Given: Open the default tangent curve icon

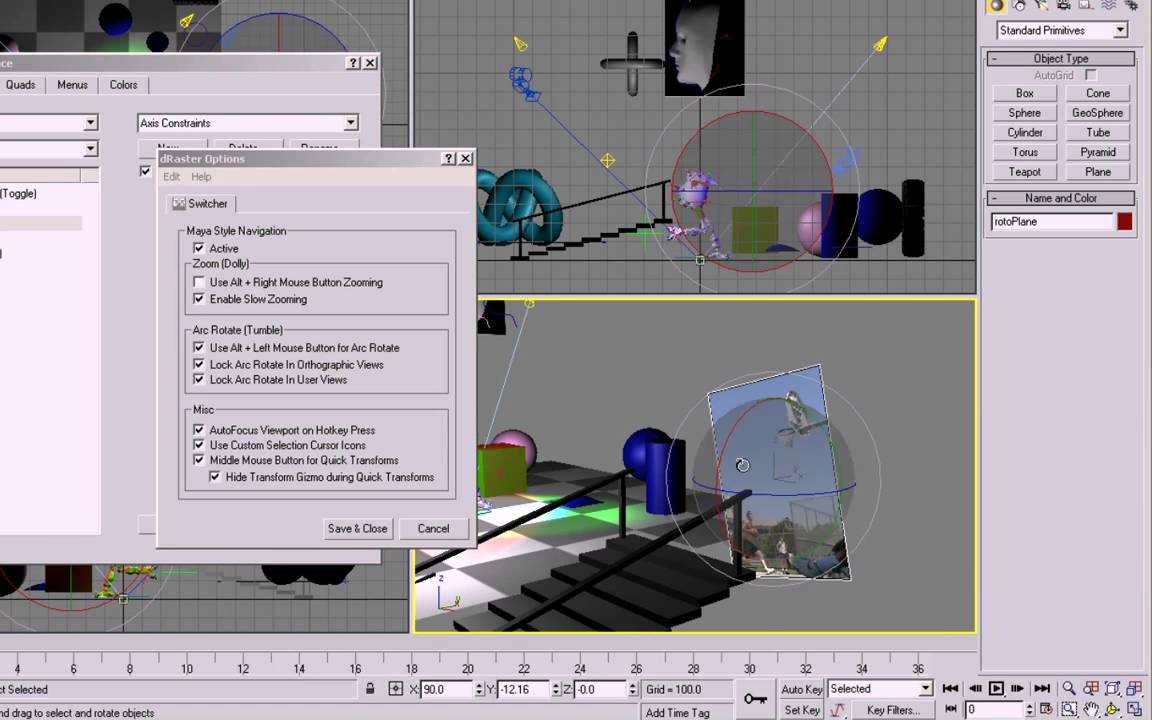Looking at the screenshot, I should click(x=838, y=710).
